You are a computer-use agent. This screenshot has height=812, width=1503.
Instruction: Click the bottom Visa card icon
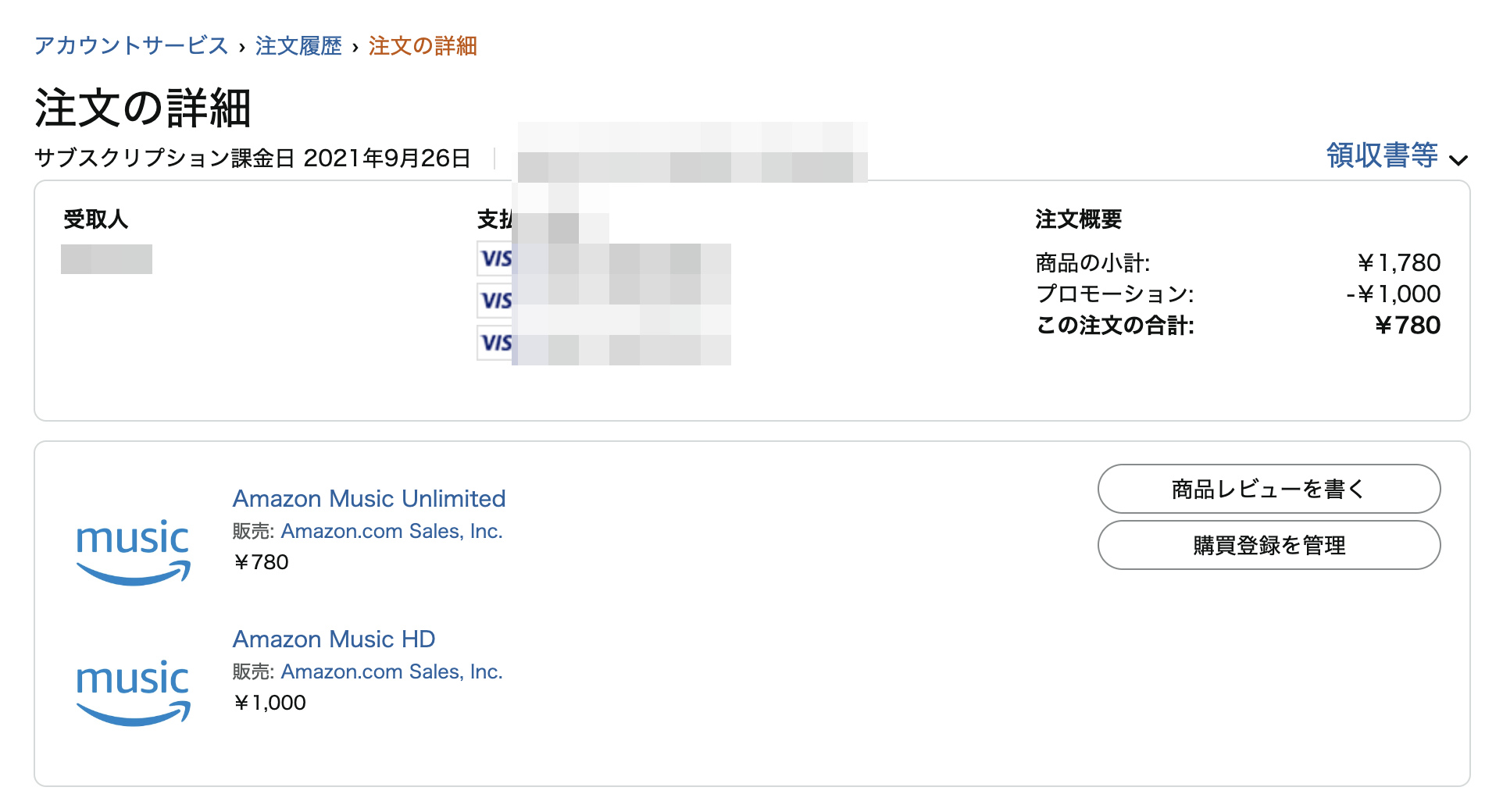click(495, 343)
